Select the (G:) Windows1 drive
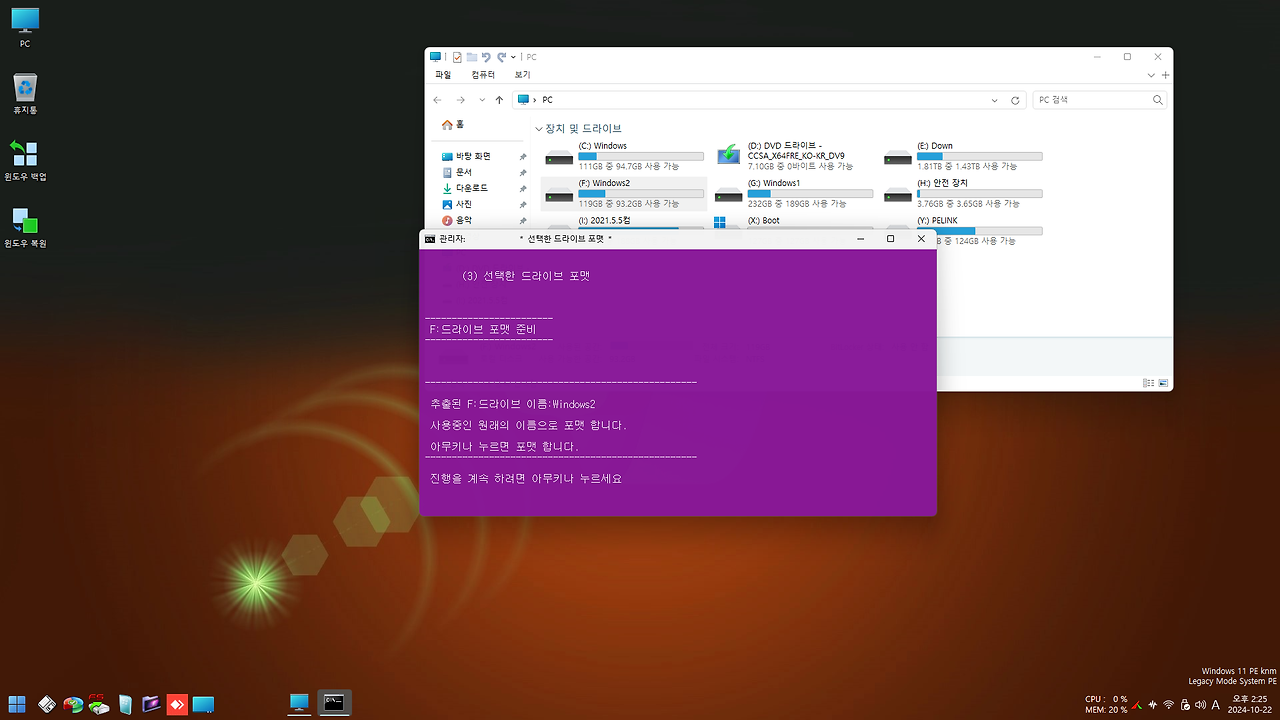The height and width of the screenshot is (720, 1280). tap(794, 193)
